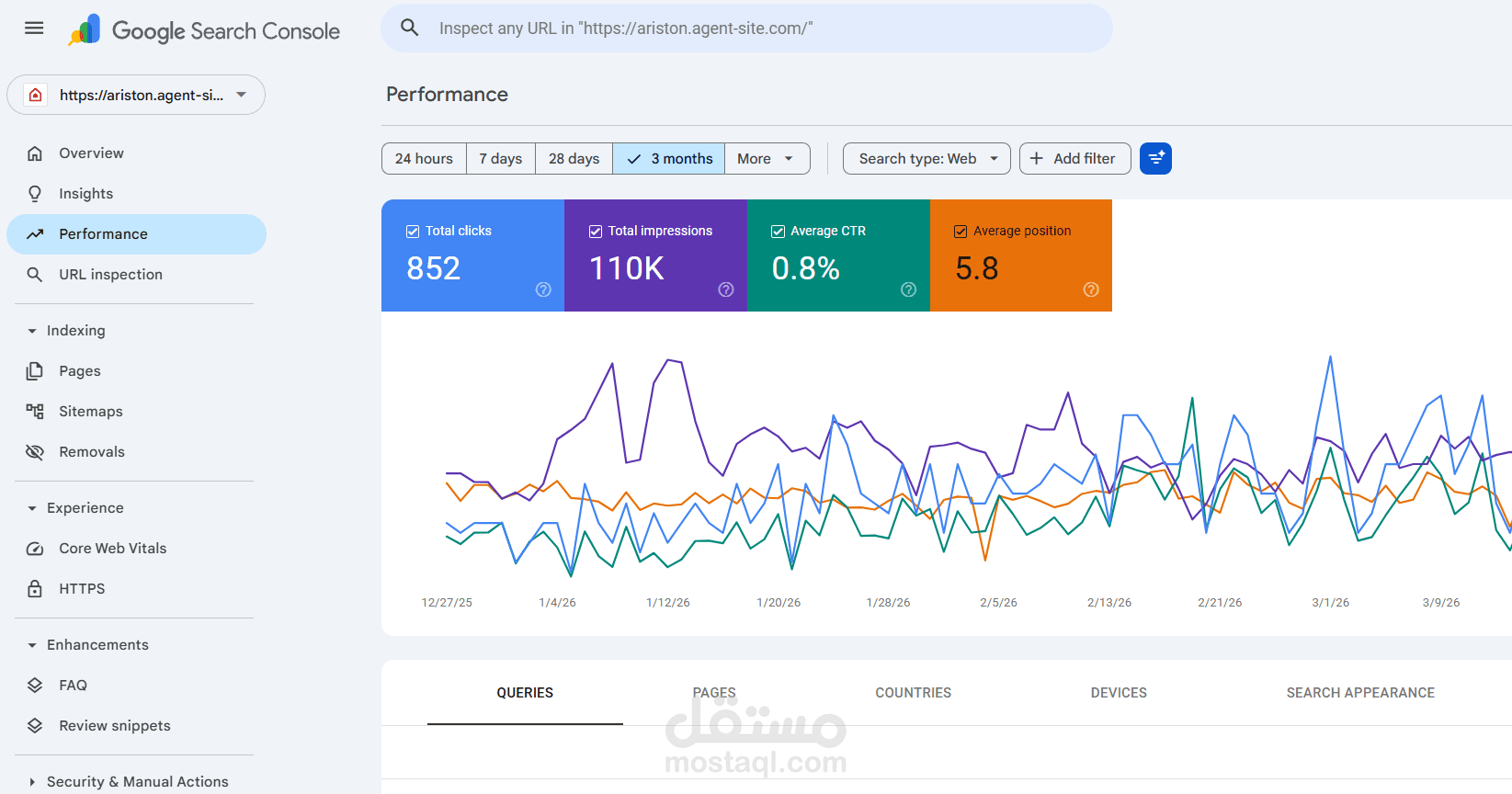Click the FAQ layers icon
Screen dimensions: 1512x794
point(35,686)
